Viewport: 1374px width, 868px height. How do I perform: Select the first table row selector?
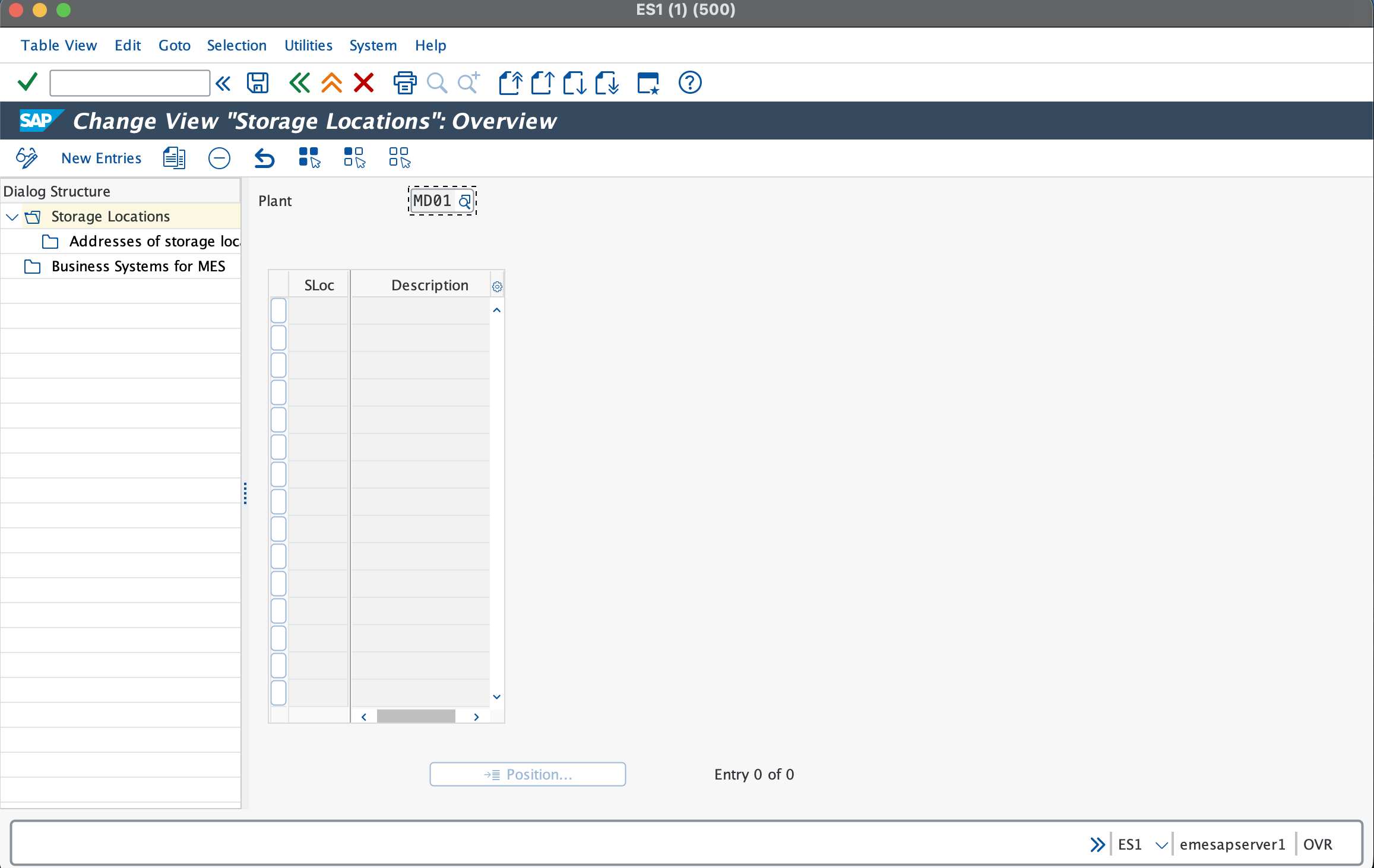(278, 311)
